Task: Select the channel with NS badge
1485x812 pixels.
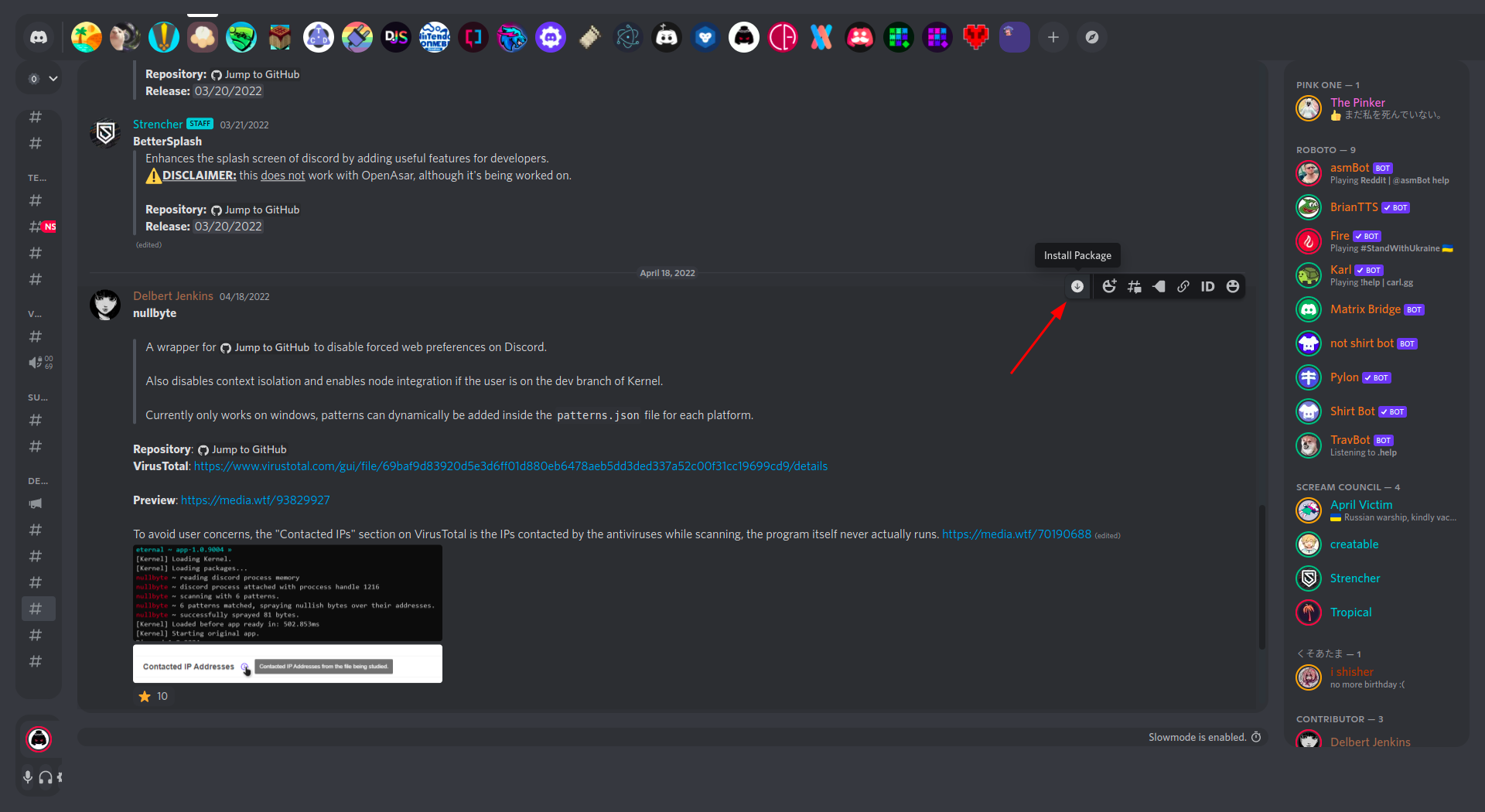Action: [39, 227]
